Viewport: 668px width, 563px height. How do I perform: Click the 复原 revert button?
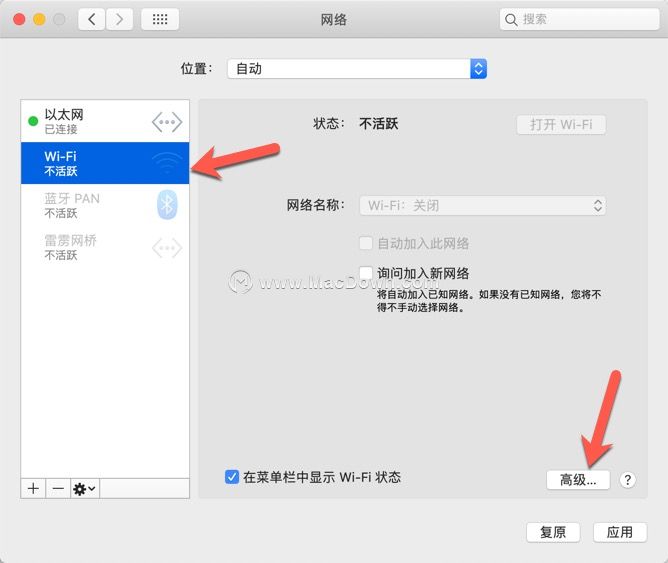click(x=553, y=532)
